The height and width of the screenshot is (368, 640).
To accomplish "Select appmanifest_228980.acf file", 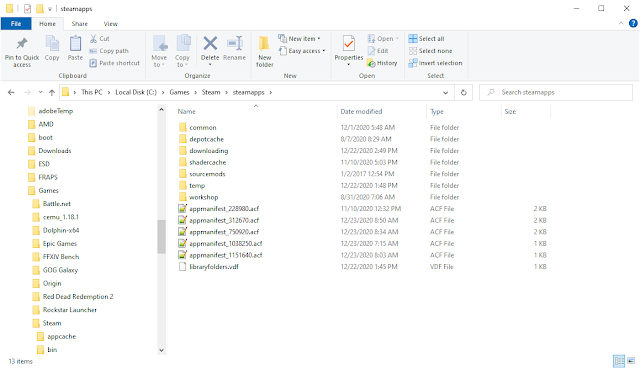I will tap(224, 209).
